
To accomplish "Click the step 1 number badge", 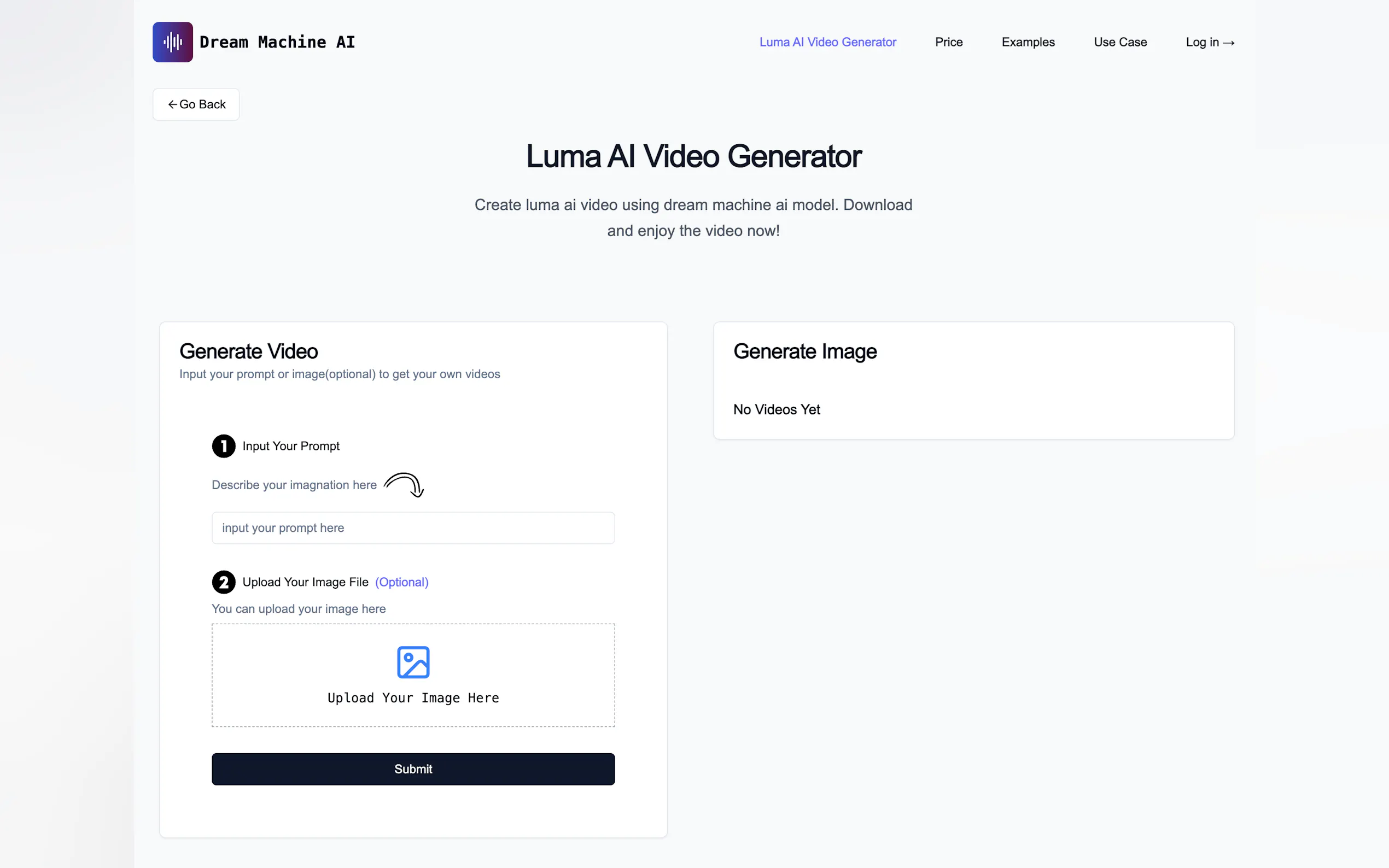I will pos(223,446).
